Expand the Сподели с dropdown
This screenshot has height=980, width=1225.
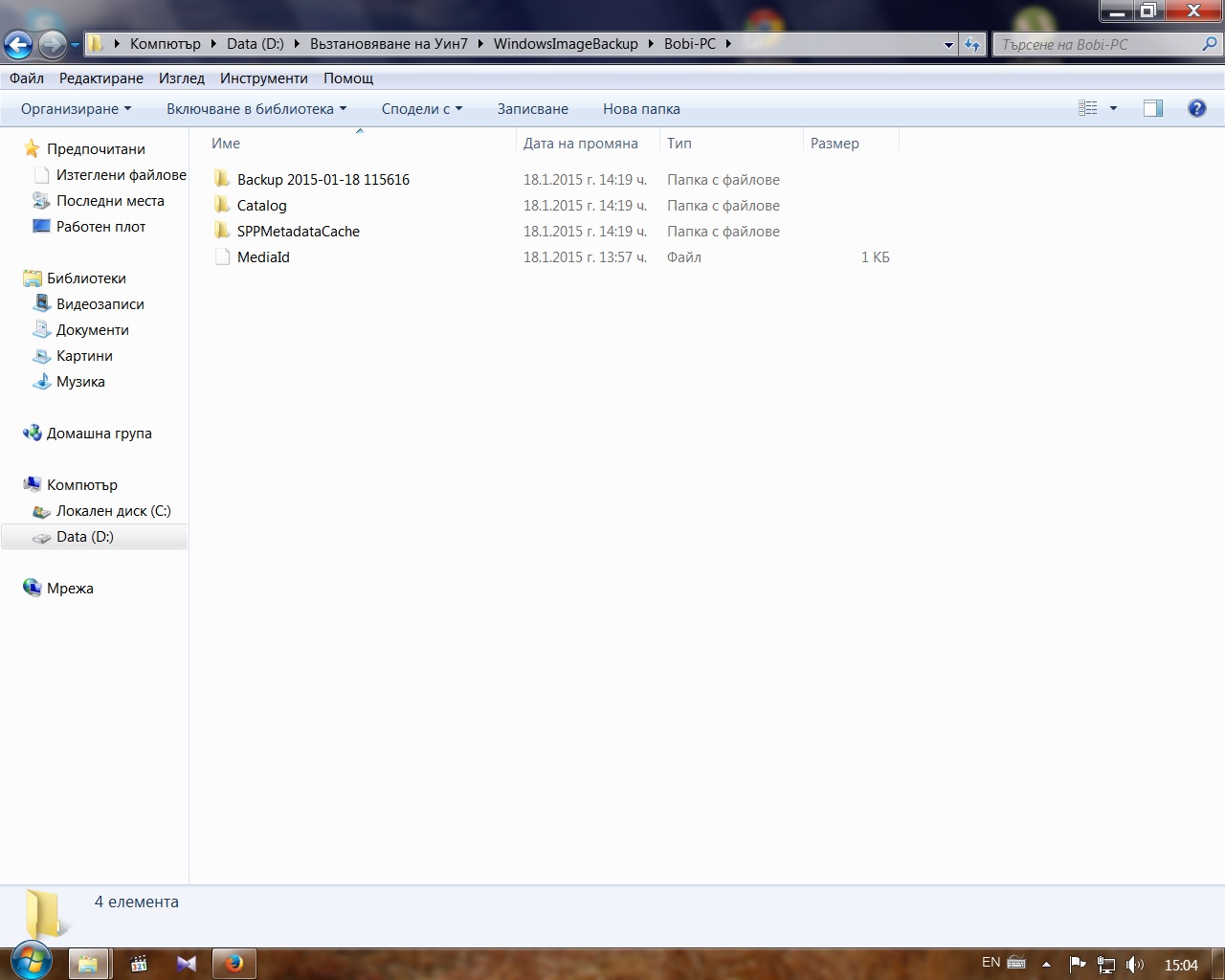coord(421,108)
